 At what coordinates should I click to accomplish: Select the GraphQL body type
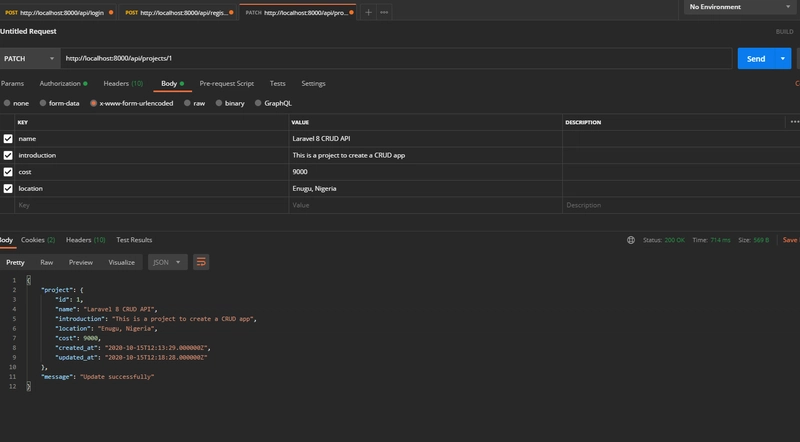click(273, 103)
